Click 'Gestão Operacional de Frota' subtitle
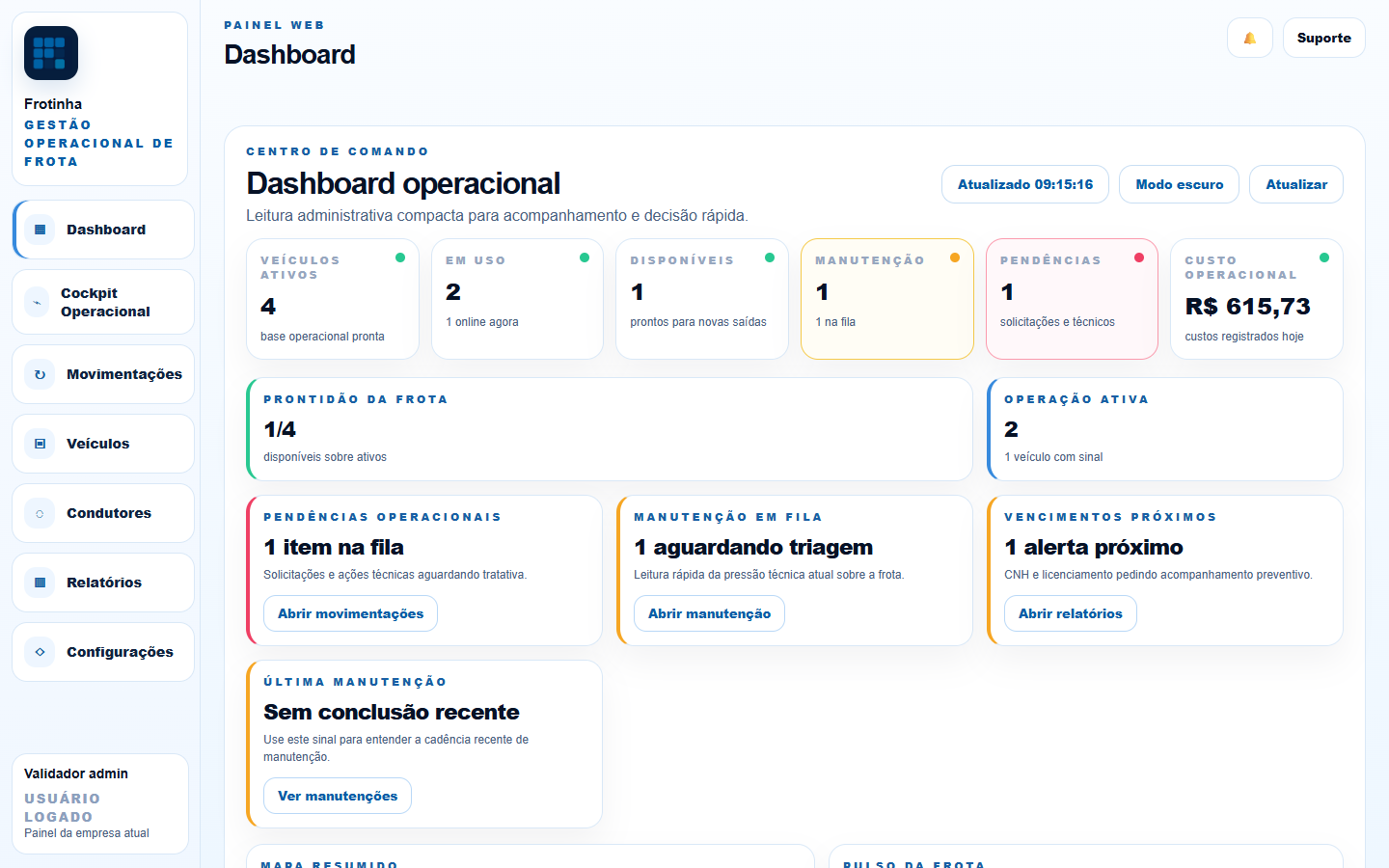Screen dimensions: 1389x868 click(98, 143)
